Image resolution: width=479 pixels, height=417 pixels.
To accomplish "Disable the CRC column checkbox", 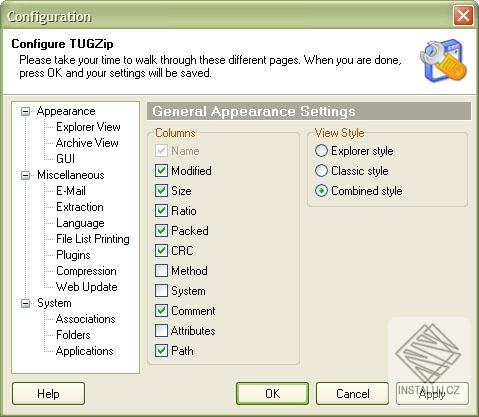I will tap(161, 251).
